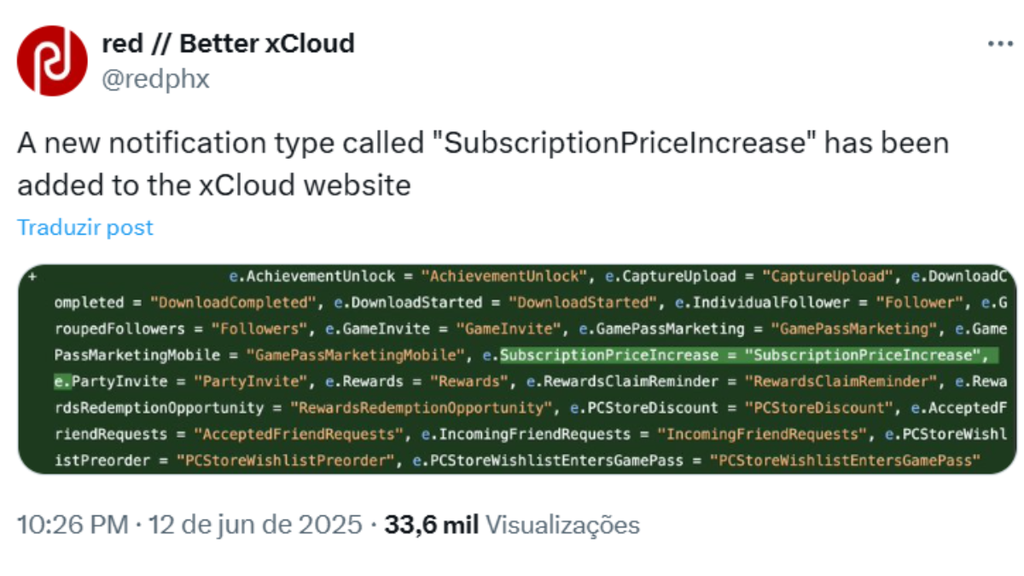Viewport: 1024px width, 576px height.
Task: Click the "DownloadCompleted" string in the code
Action: tap(234, 302)
